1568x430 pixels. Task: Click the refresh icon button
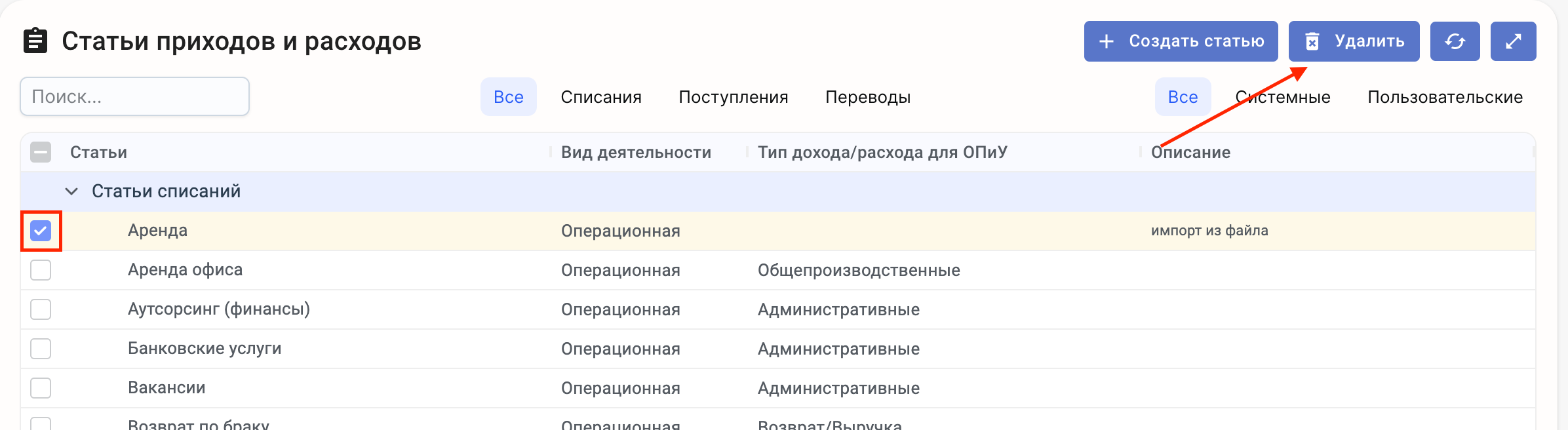[x=1455, y=41]
